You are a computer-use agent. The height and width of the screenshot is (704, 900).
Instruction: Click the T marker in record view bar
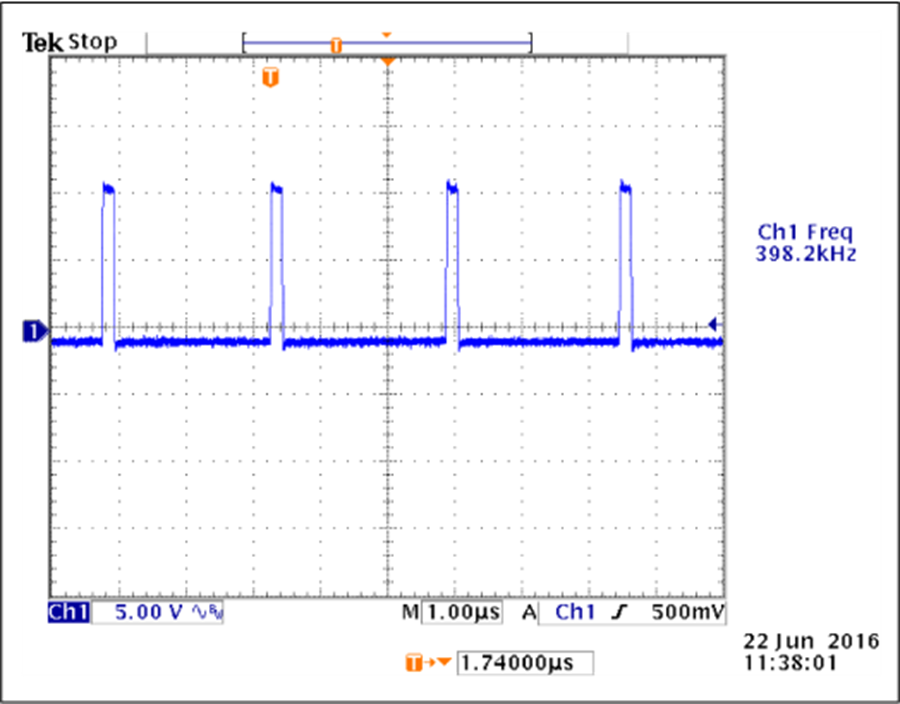pyautogui.click(x=336, y=45)
